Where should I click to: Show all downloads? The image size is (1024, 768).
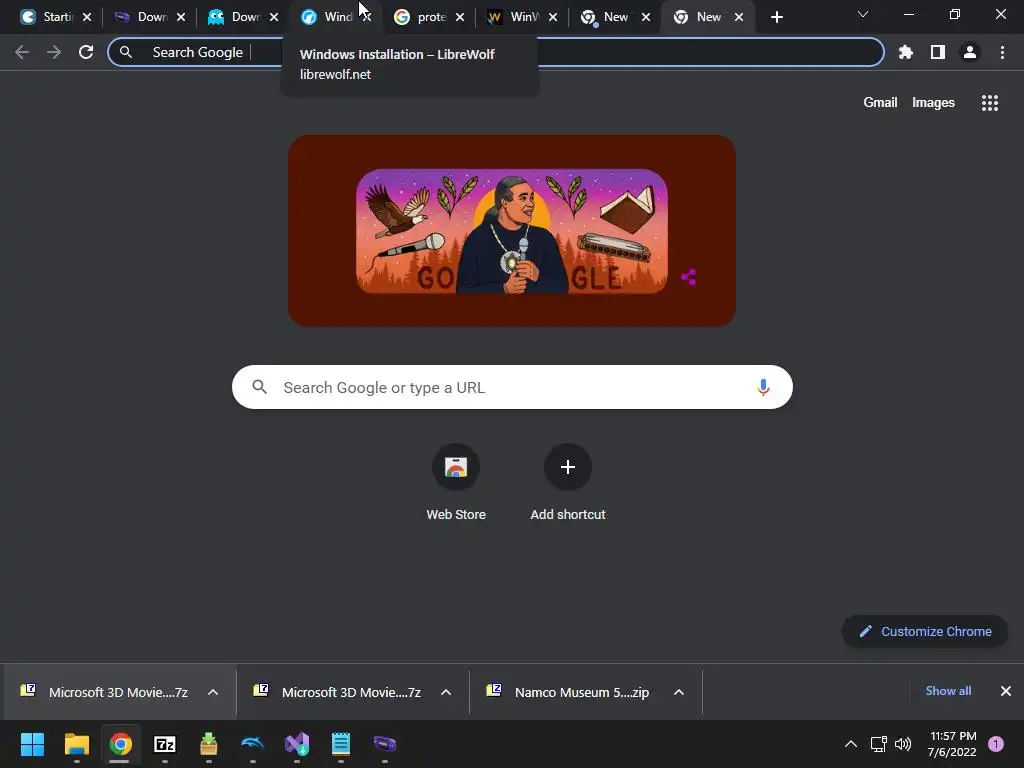pos(948,691)
